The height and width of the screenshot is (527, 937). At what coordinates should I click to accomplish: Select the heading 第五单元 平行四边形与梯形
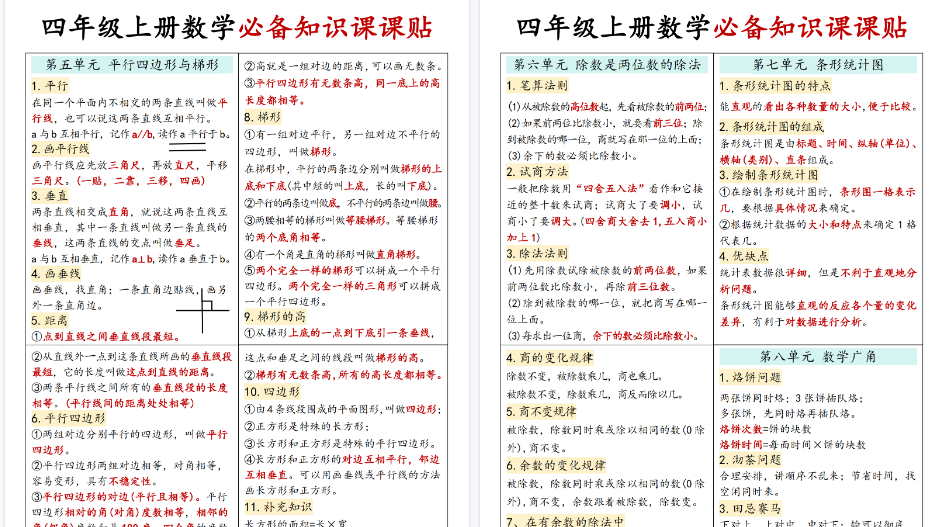[132, 65]
